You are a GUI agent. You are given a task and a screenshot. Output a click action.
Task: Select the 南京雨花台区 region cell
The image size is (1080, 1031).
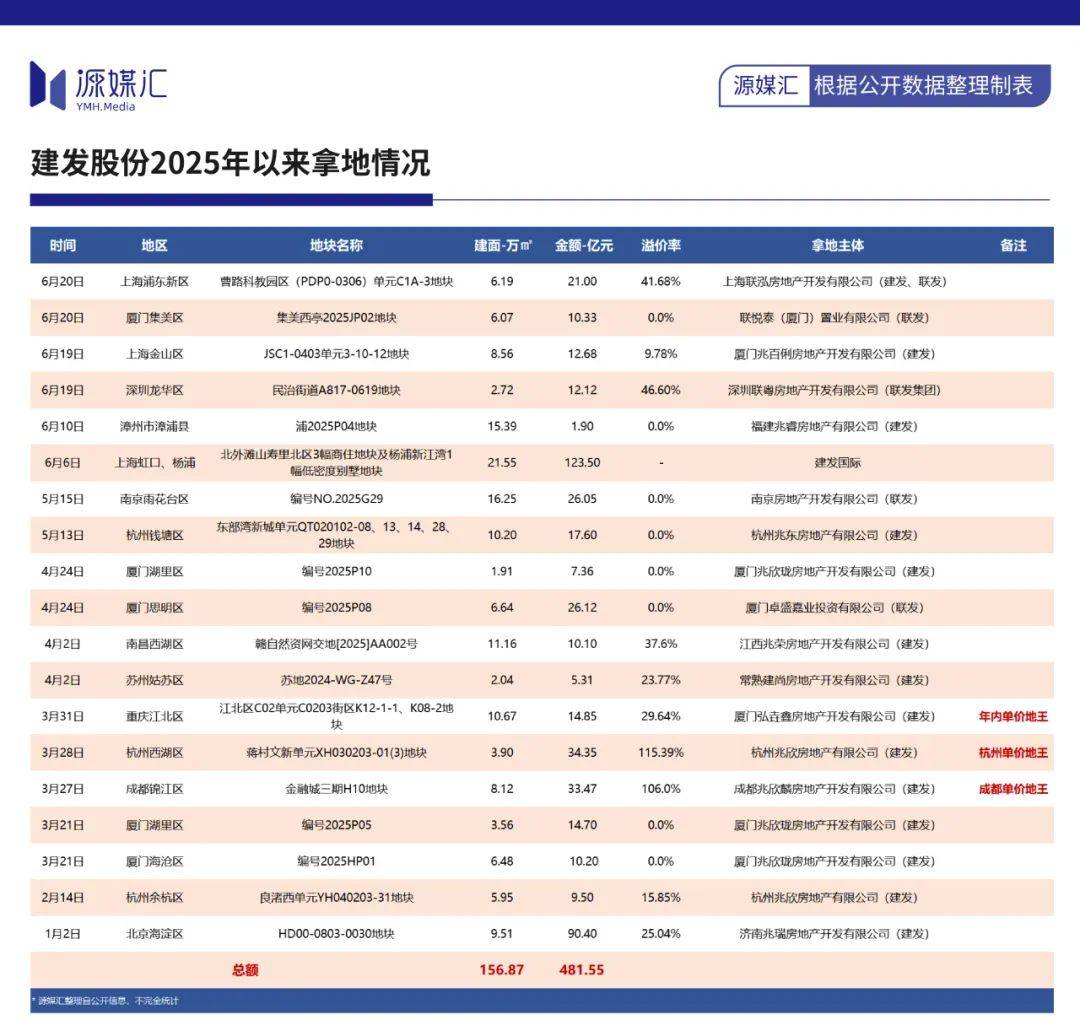point(154,499)
